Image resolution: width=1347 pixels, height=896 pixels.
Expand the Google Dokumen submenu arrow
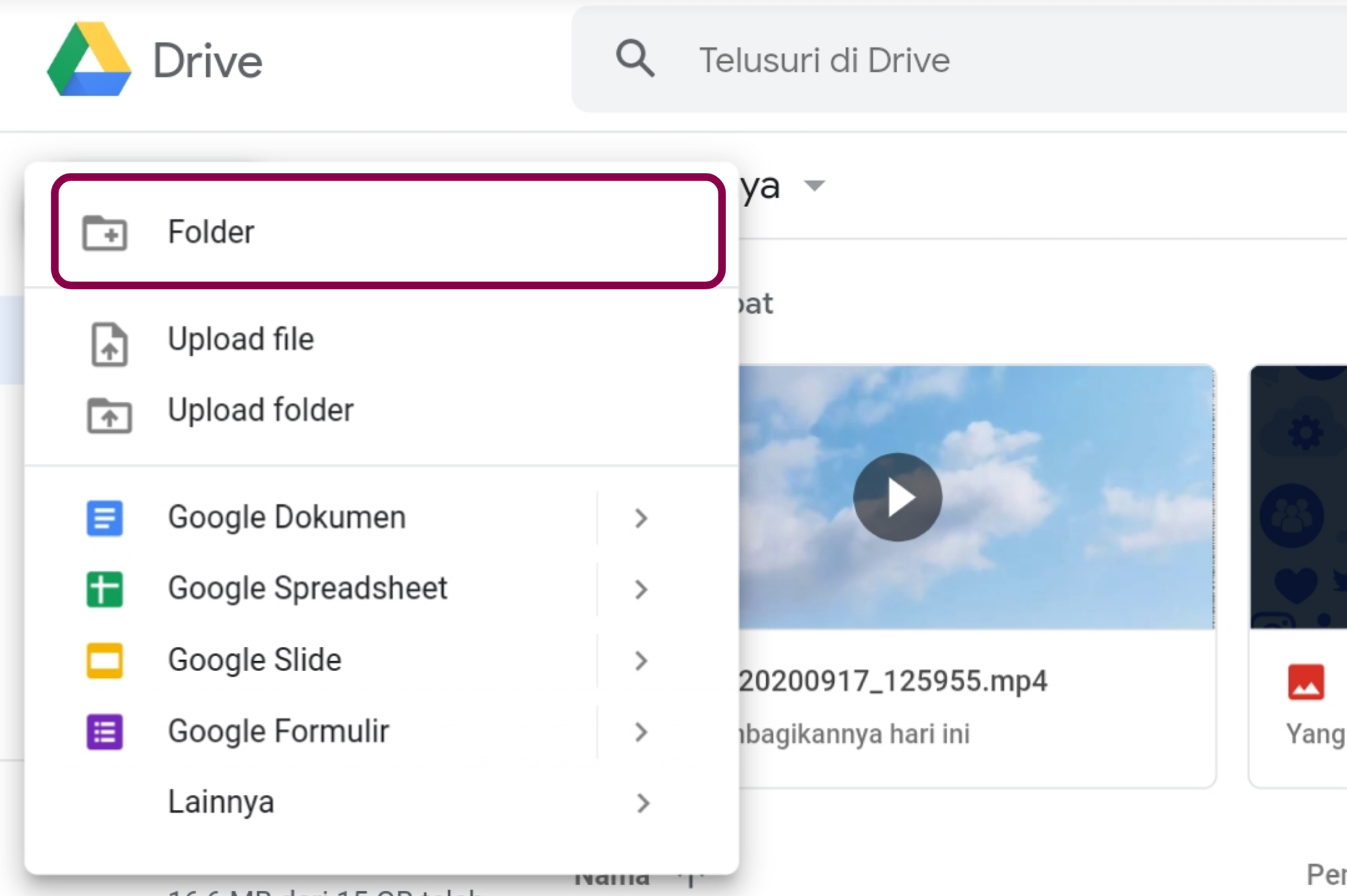(x=641, y=519)
